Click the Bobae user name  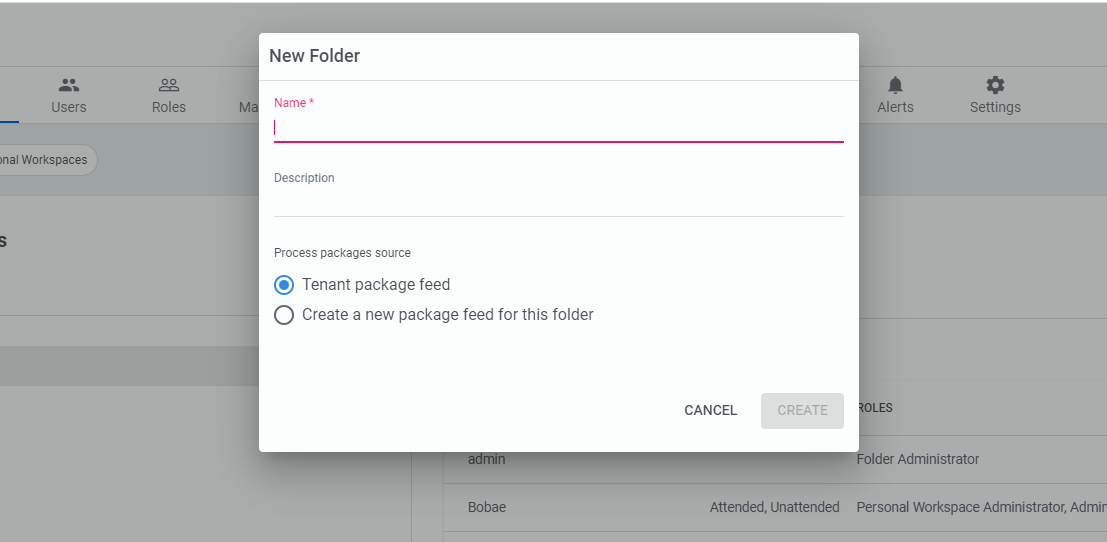tap(487, 507)
